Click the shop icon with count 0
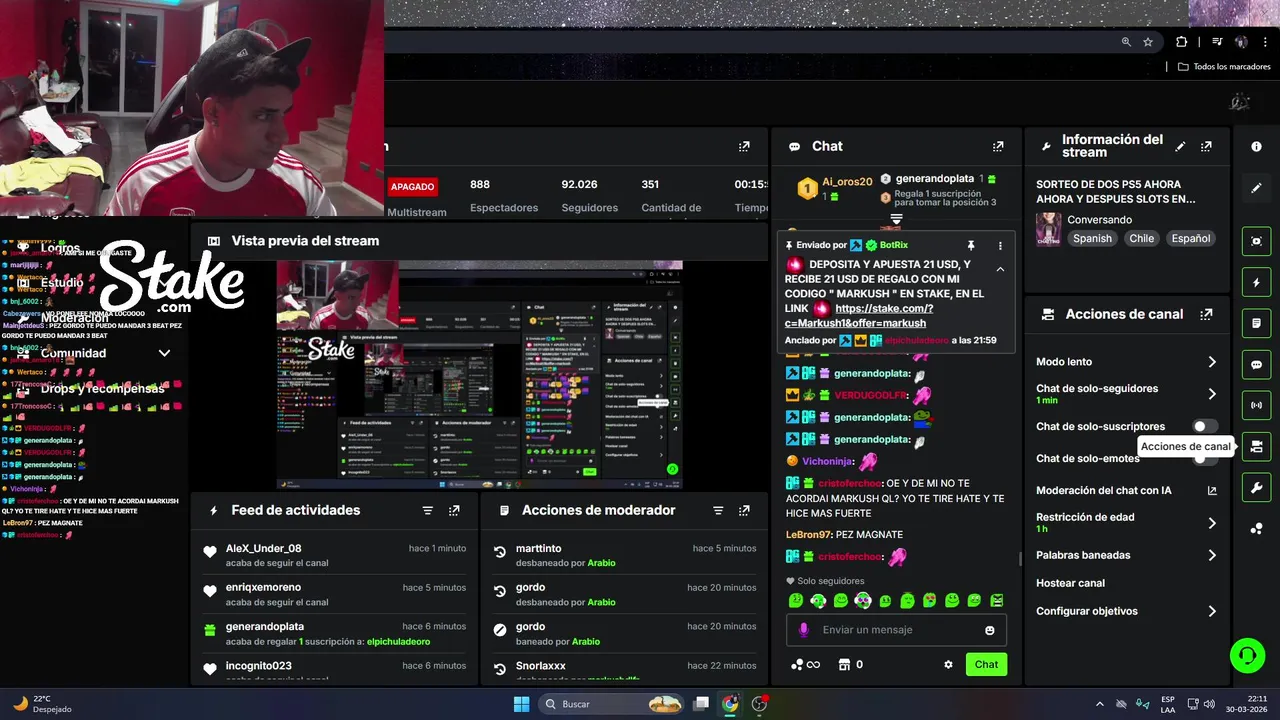 850,664
